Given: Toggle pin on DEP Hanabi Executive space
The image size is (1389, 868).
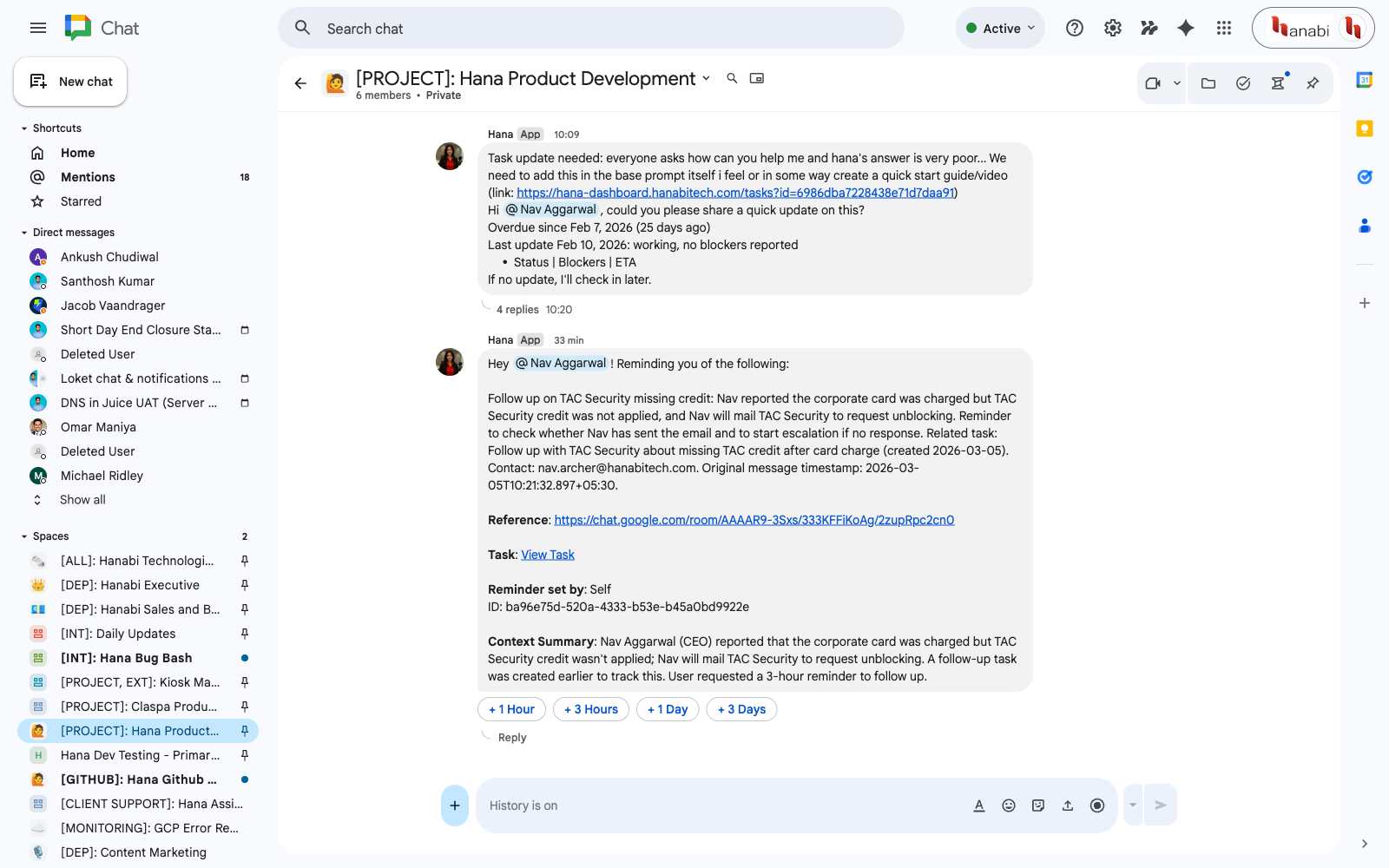Looking at the screenshot, I should [245, 585].
